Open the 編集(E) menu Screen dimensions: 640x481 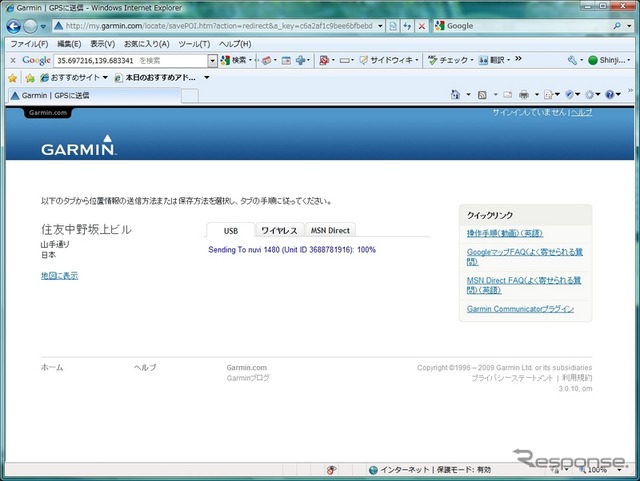(x=69, y=44)
